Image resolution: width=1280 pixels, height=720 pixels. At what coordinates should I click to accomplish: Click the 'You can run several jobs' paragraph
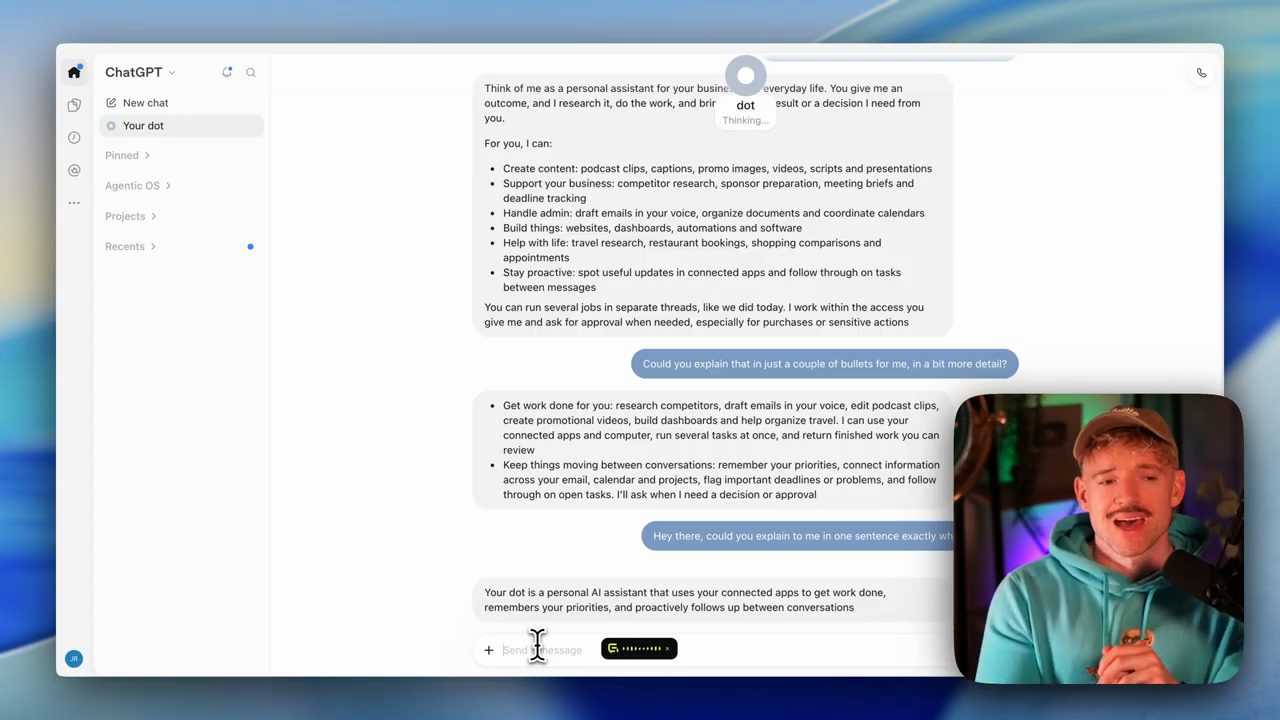tap(704, 315)
